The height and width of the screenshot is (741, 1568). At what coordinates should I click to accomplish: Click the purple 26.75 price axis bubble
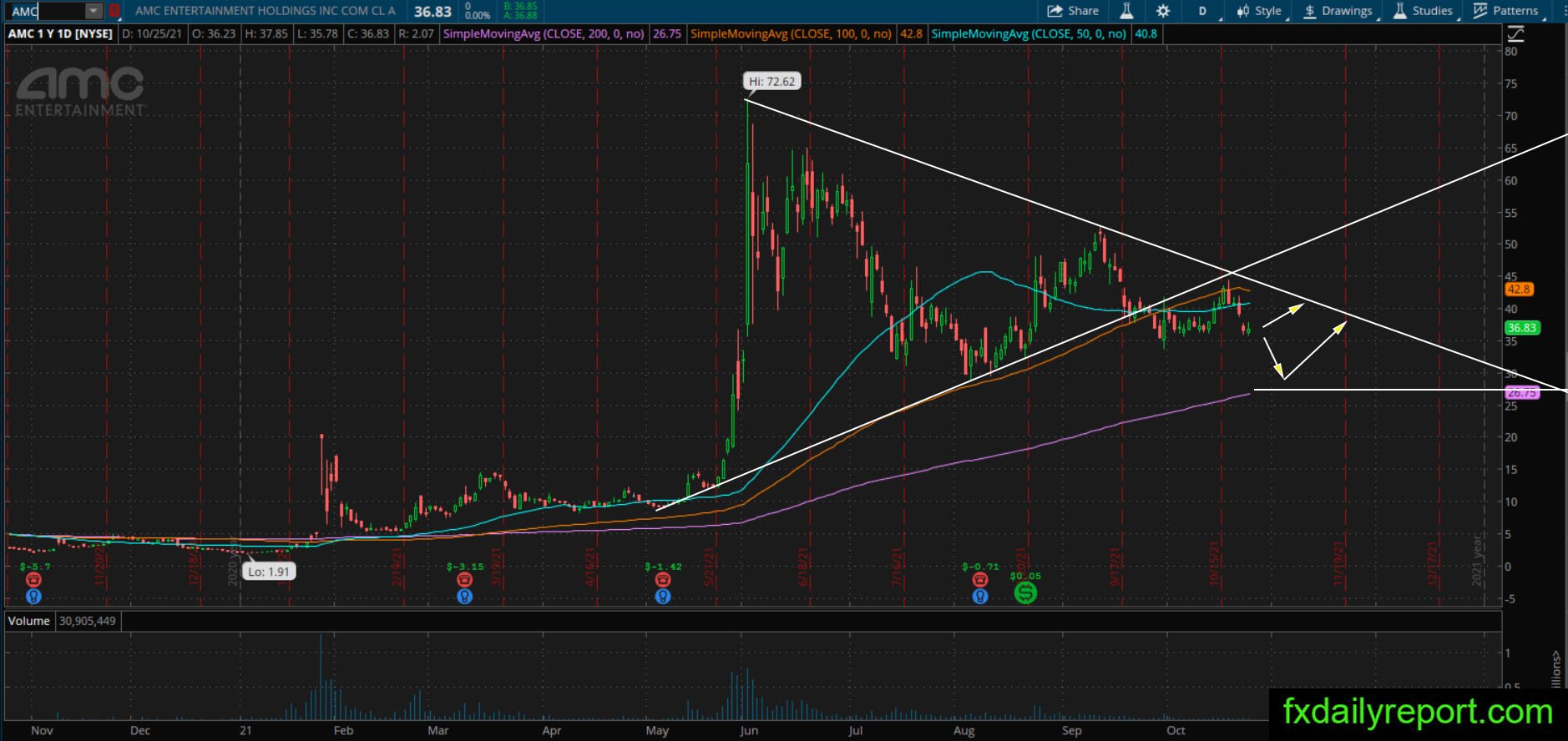(1522, 392)
